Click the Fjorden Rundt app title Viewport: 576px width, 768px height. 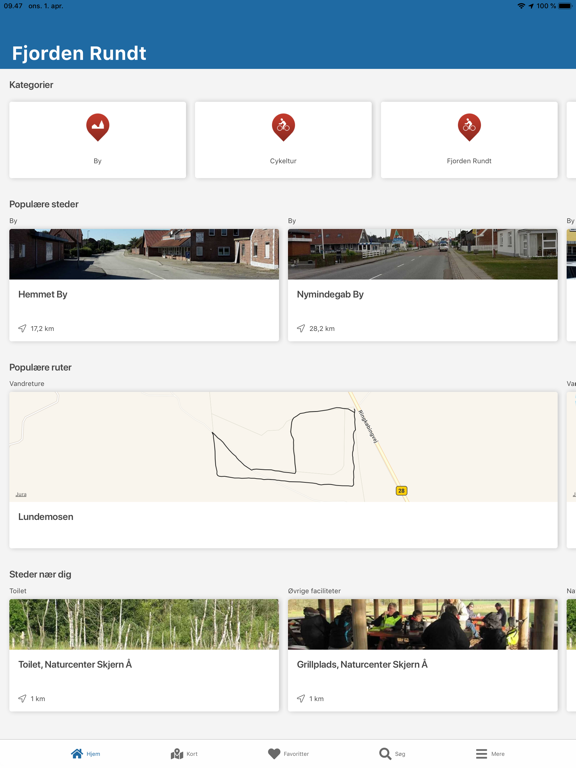click(79, 53)
